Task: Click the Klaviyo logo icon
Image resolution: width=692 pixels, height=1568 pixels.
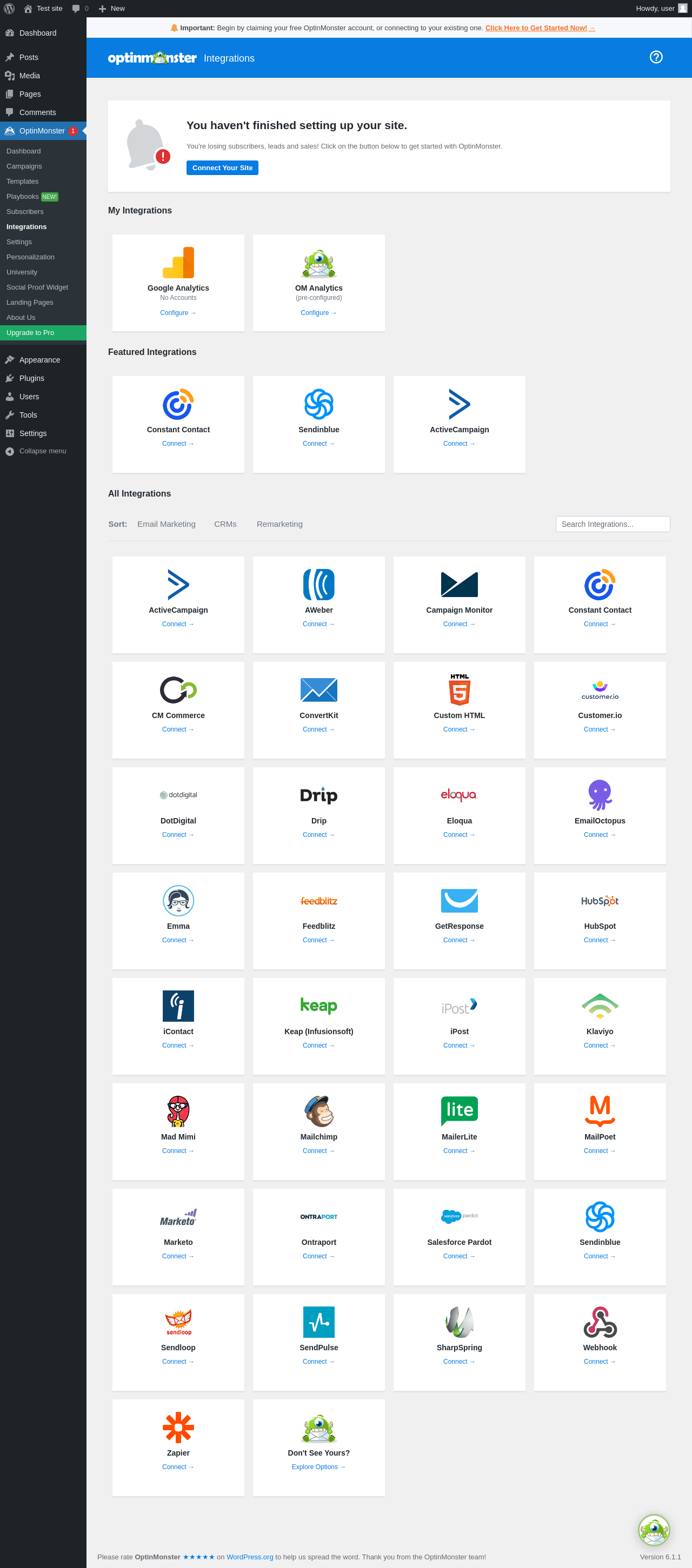Action: 600,1006
